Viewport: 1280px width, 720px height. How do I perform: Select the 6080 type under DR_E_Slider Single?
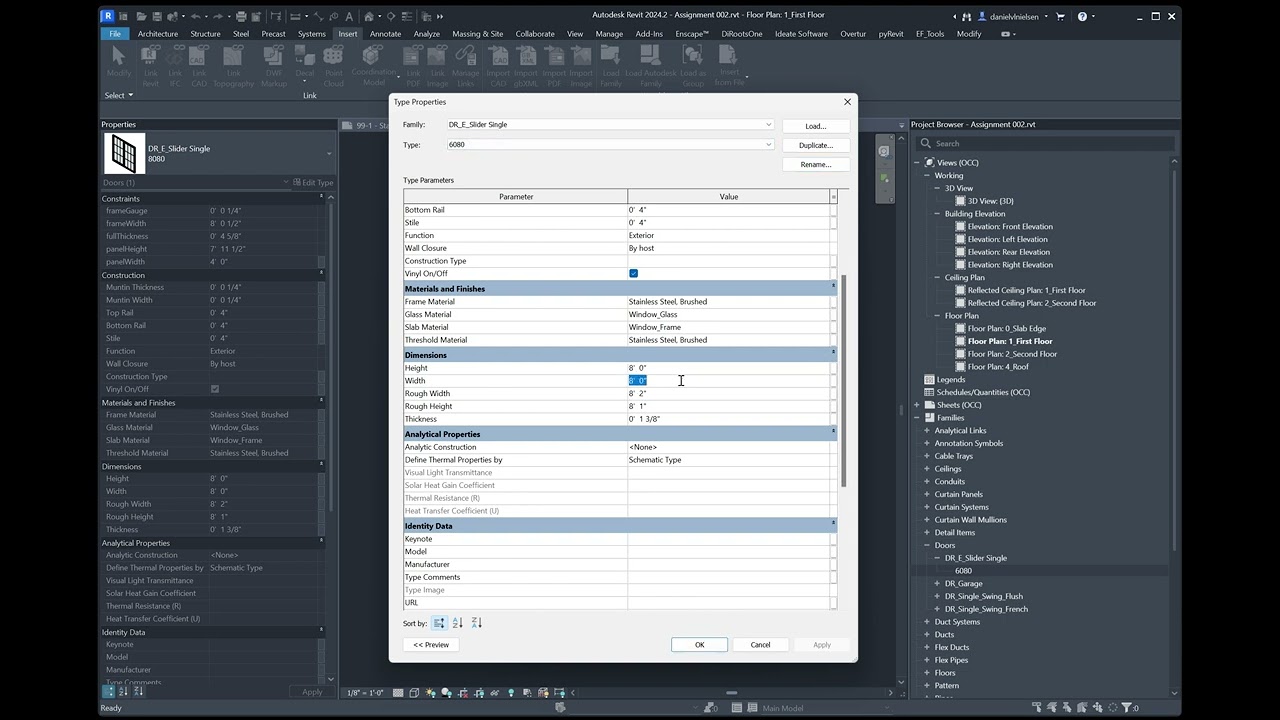coord(963,571)
